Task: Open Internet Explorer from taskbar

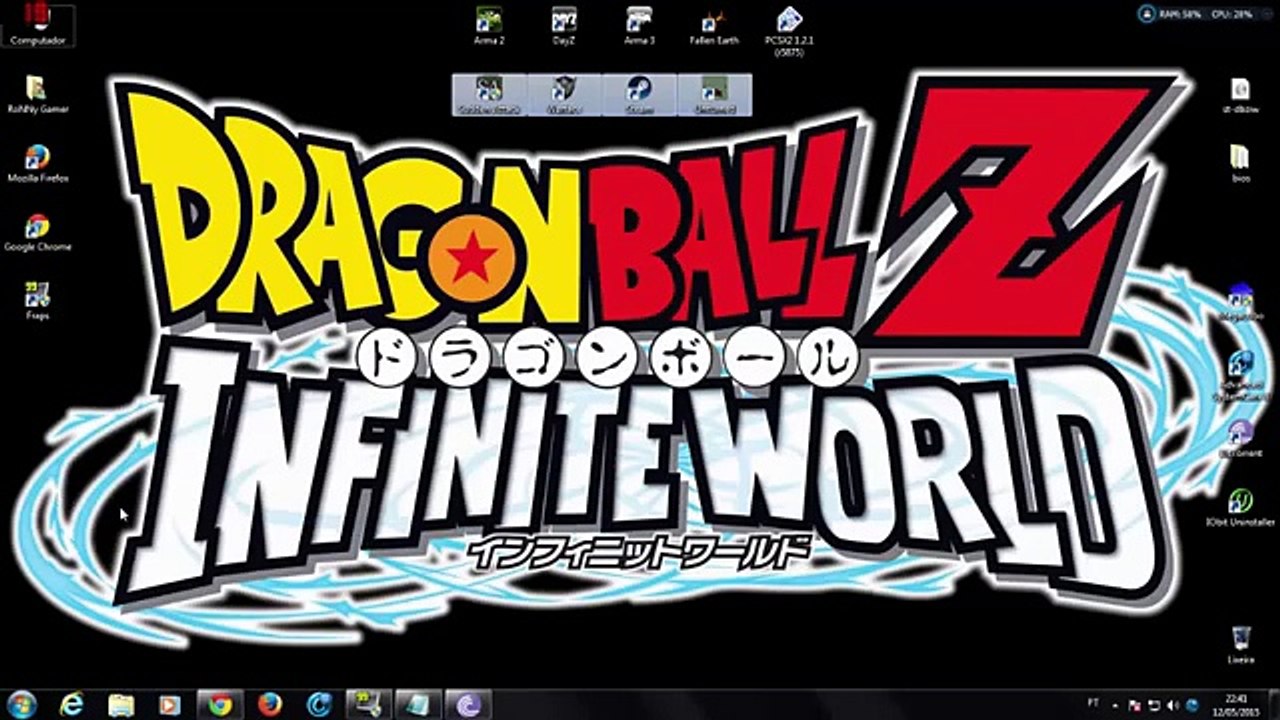Action: pos(71,704)
